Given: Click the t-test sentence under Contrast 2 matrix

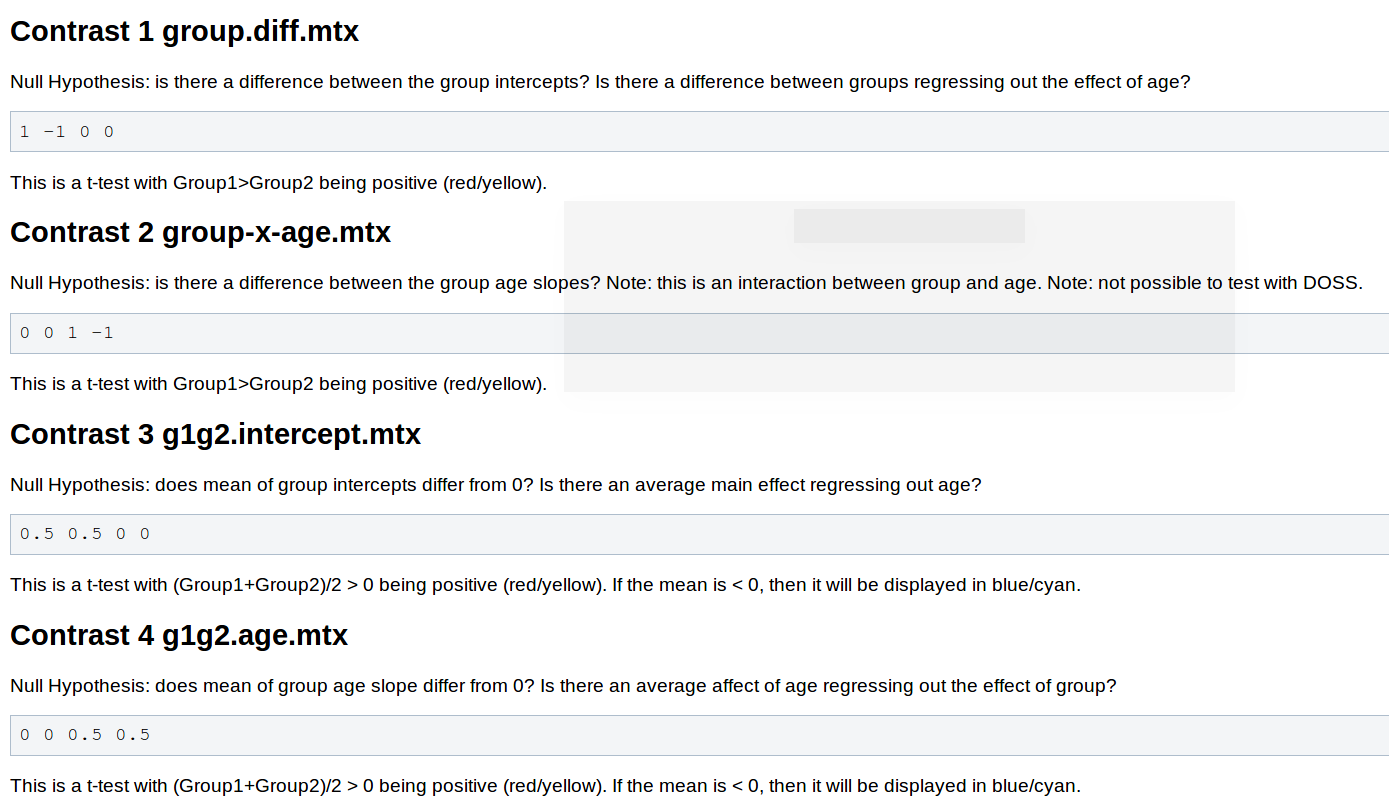Looking at the screenshot, I should (x=278, y=384).
